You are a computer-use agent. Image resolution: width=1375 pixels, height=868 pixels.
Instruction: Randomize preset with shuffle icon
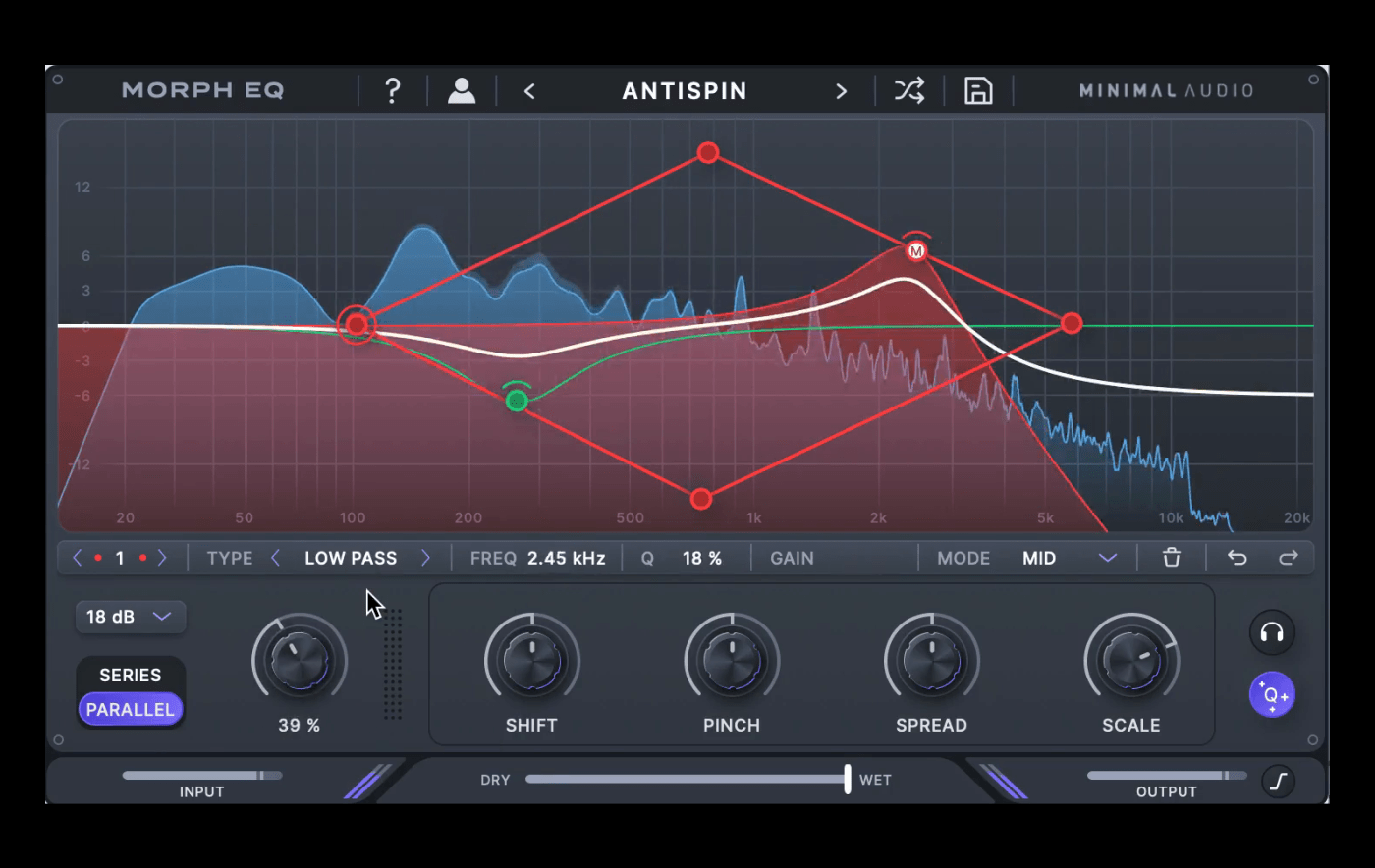click(909, 90)
